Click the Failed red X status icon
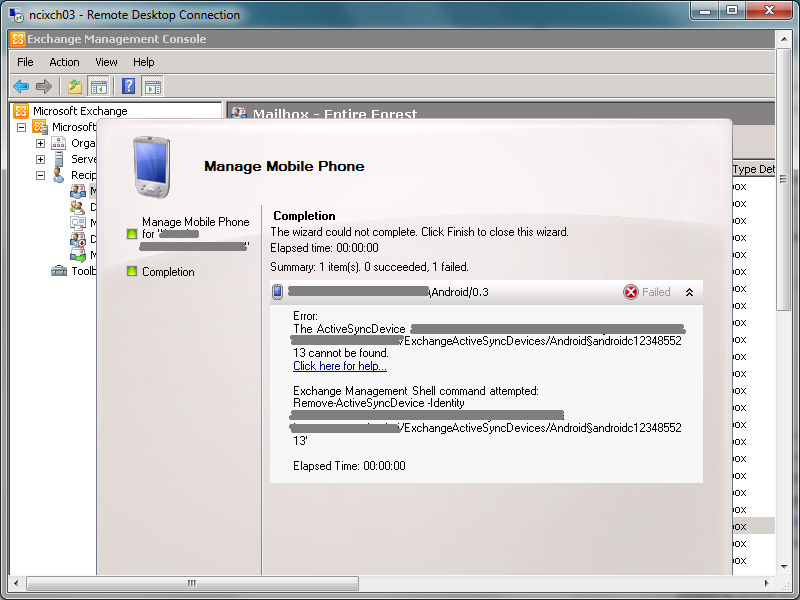Screen dimensions: 800x600 (x=631, y=292)
